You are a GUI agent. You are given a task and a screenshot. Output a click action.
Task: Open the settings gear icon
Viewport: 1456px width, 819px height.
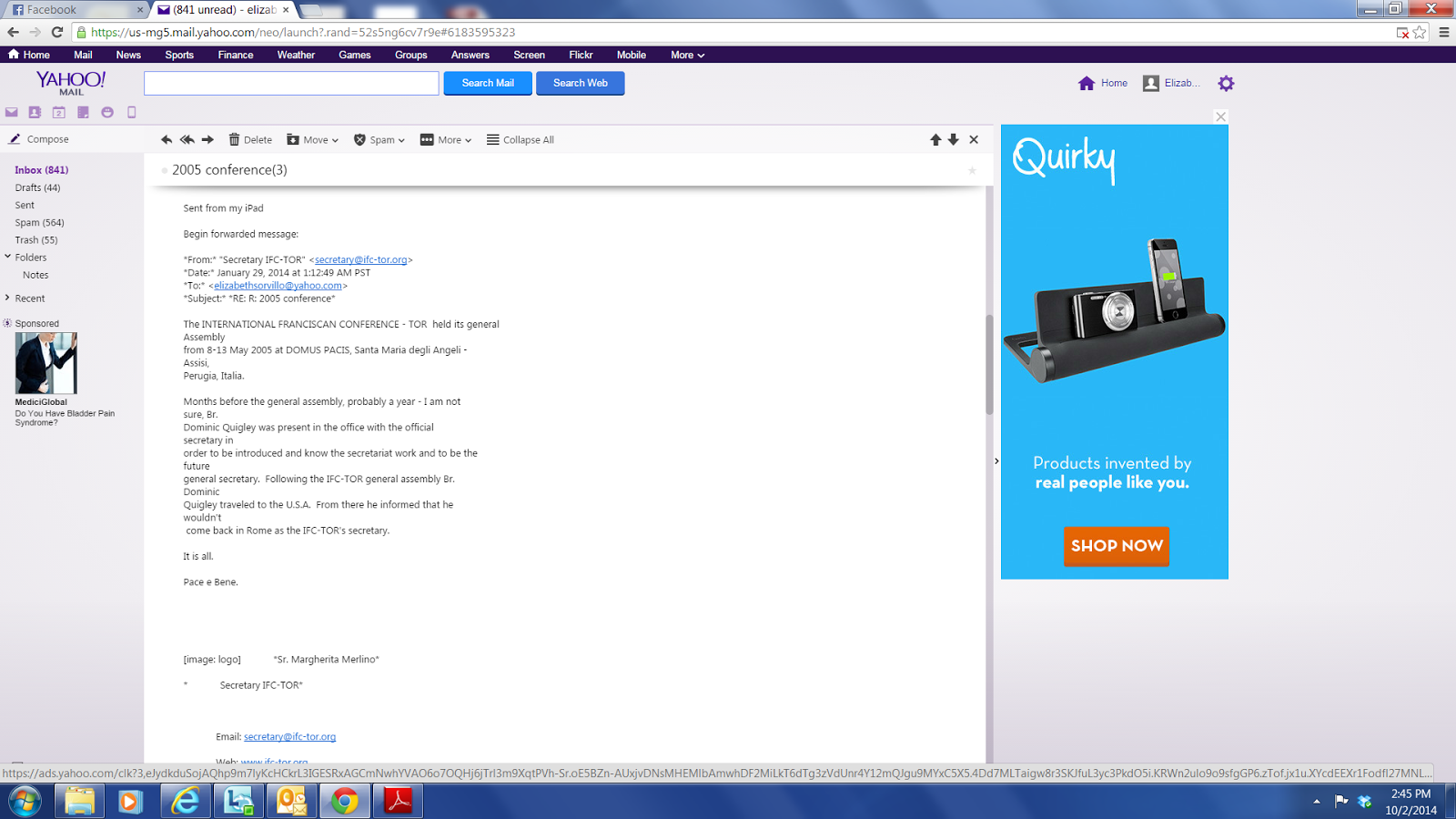click(1226, 83)
